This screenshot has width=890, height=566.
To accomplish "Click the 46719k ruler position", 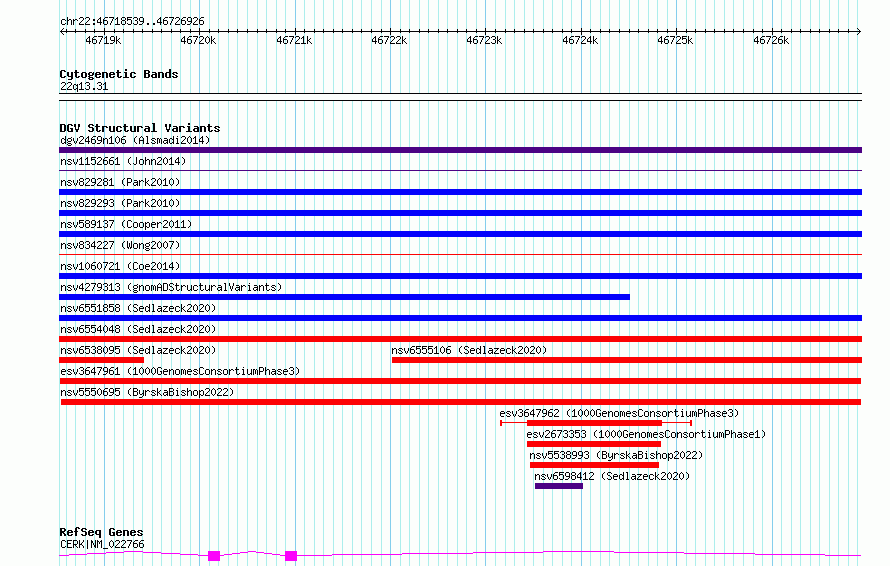I will [103, 40].
